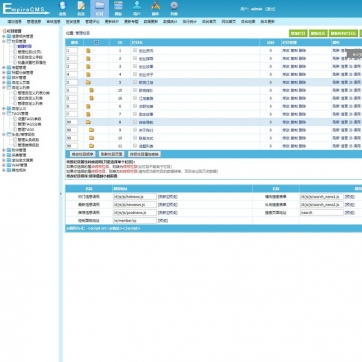Click the first green button above the table
This screenshot has width=362, height=362.
pos(298,33)
